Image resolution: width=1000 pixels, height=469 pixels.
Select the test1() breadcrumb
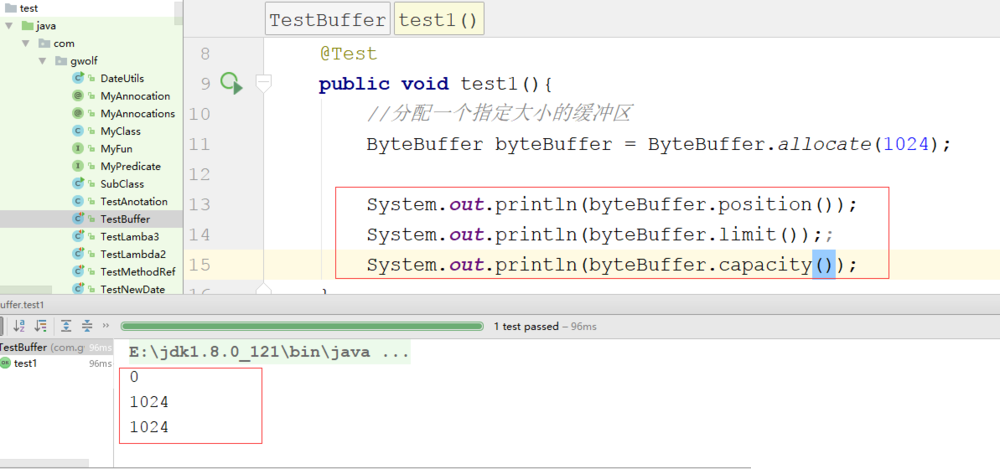click(x=439, y=20)
